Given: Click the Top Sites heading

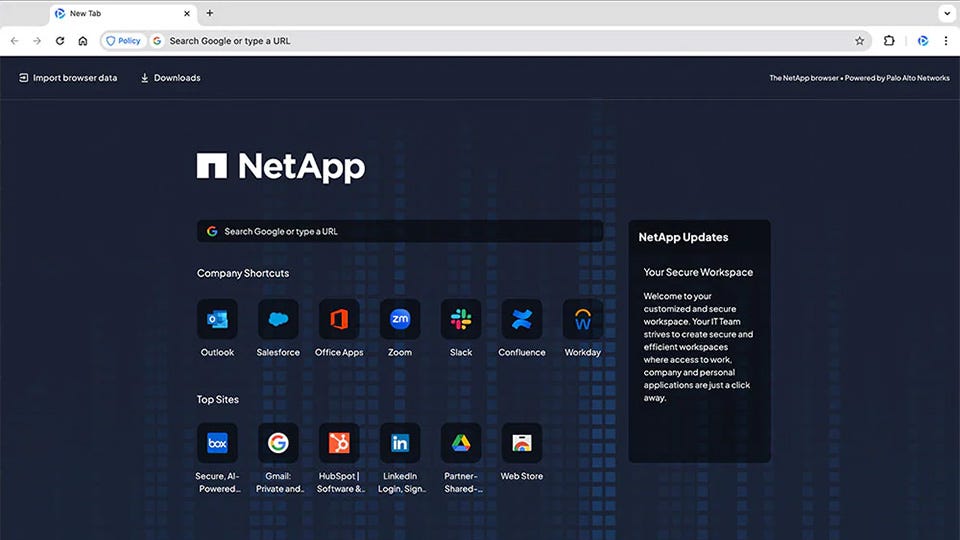Looking at the screenshot, I should (x=217, y=399).
